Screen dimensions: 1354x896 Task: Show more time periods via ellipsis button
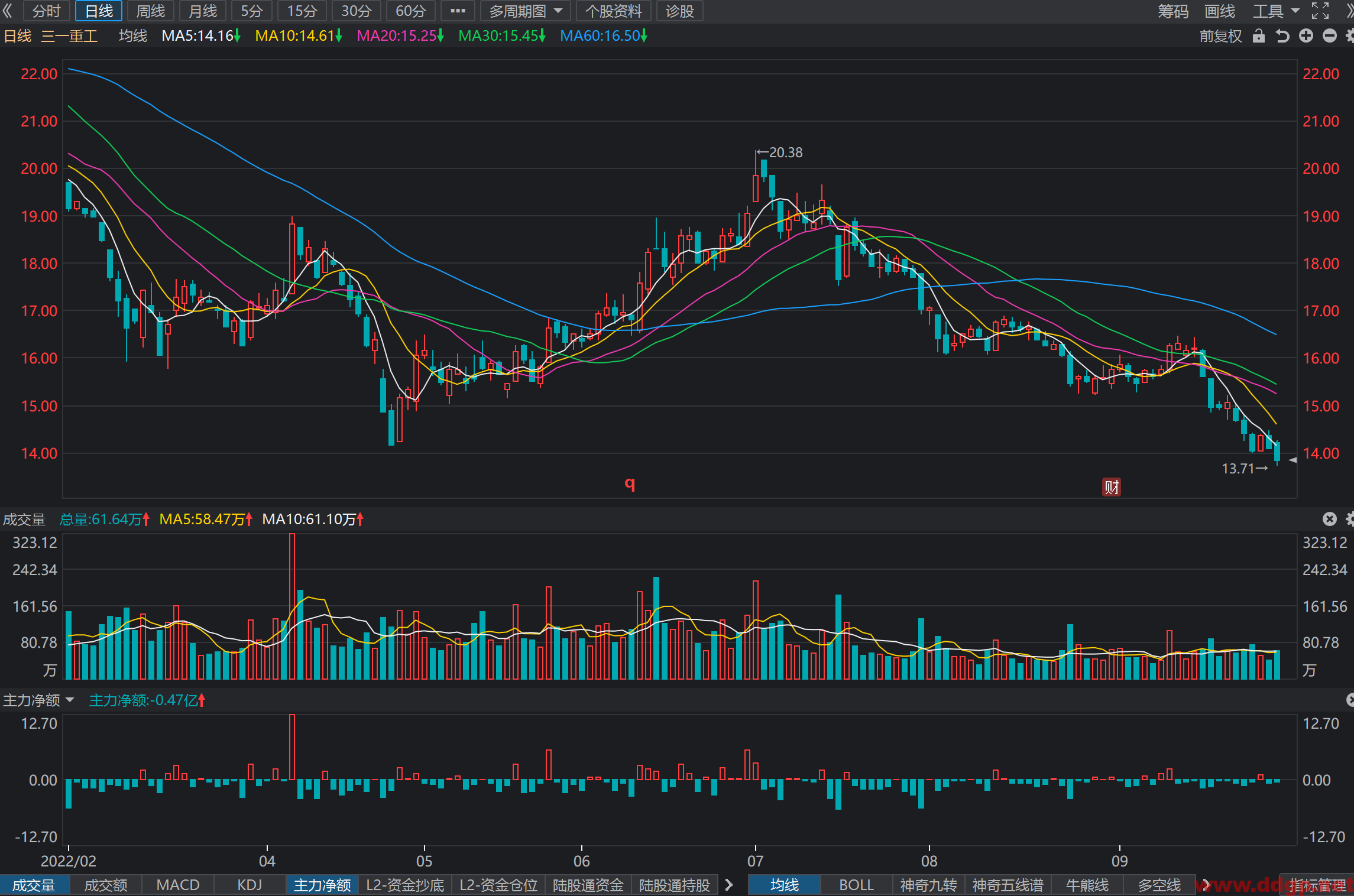458,11
